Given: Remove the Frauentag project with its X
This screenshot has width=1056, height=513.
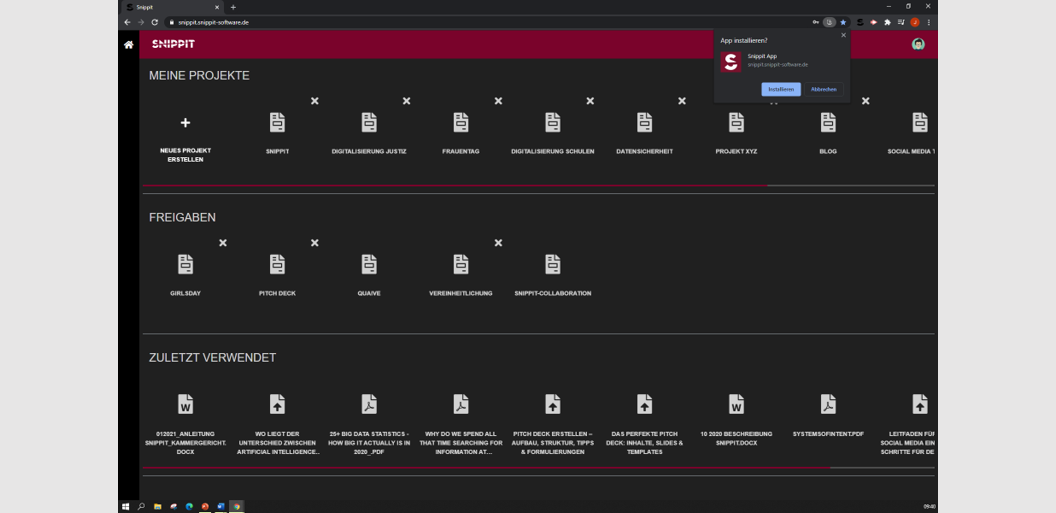Looking at the screenshot, I should [498, 101].
